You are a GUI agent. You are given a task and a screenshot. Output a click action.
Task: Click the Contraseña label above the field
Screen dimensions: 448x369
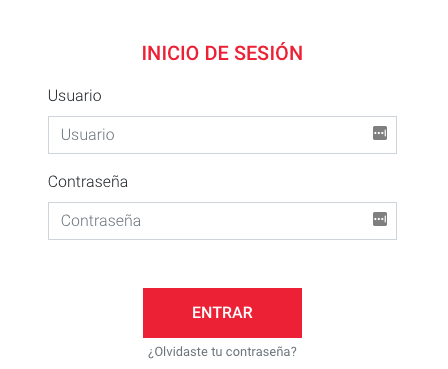tap(88, 182)
